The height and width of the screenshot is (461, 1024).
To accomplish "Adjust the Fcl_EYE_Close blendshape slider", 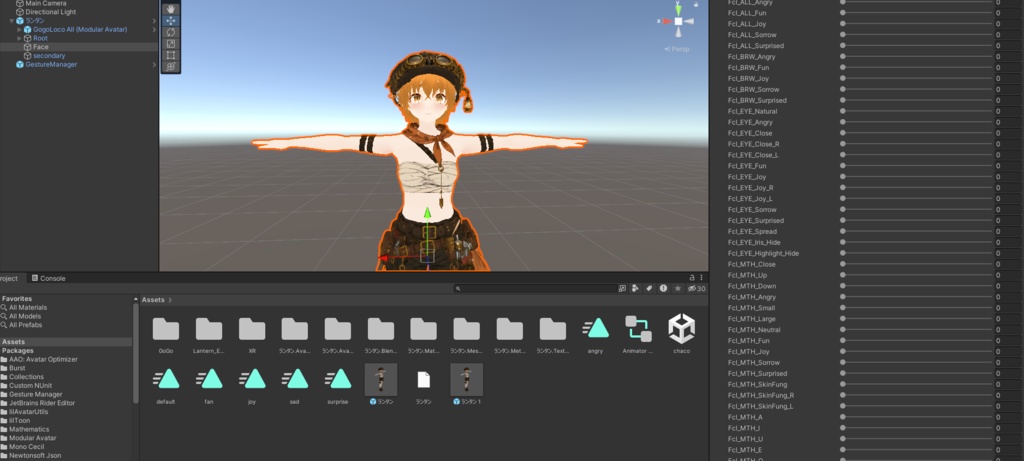I will (x=916, y=133).
